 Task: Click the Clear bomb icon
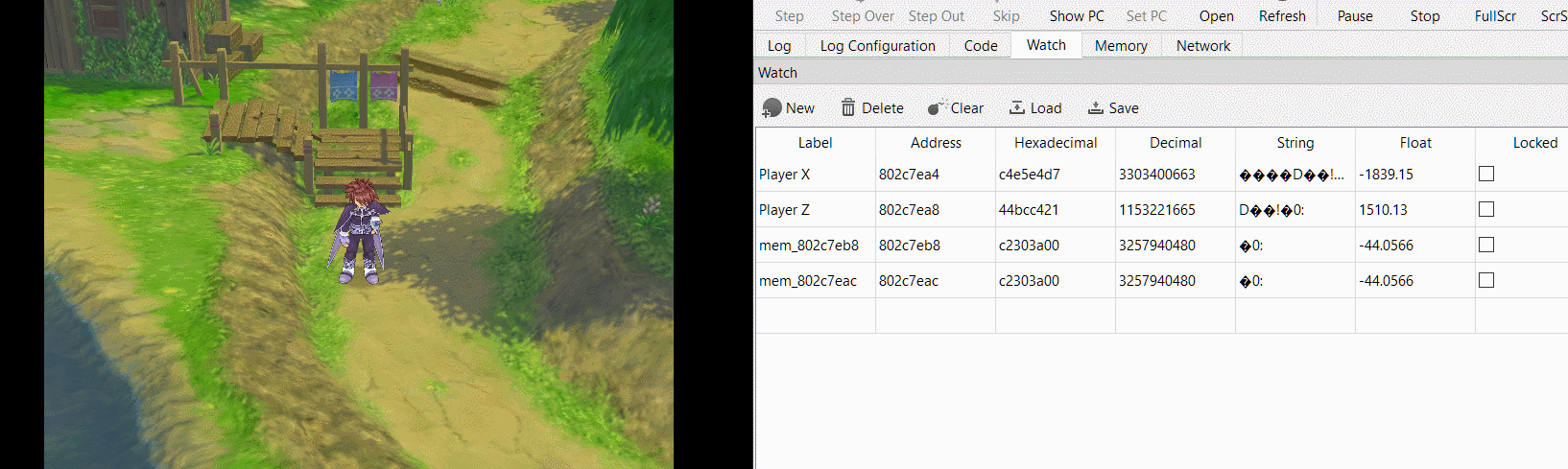tap(937, 107)
